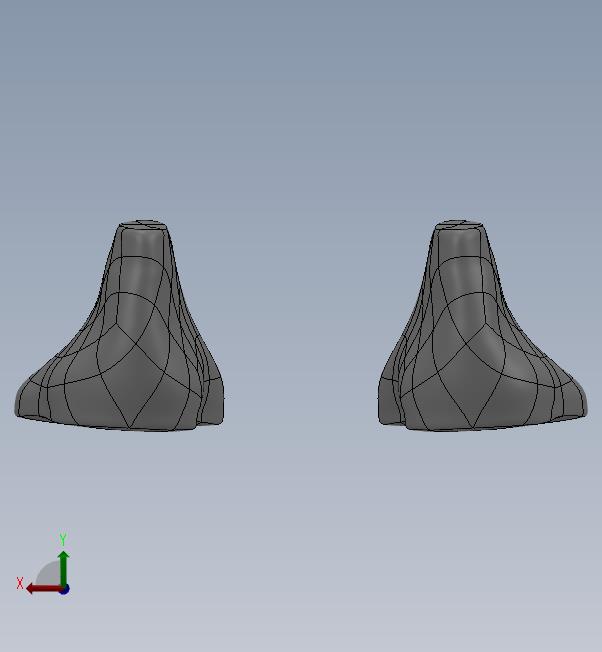
Task: Click the right 3D cone-shaped model
Action: tap(482, 325)
